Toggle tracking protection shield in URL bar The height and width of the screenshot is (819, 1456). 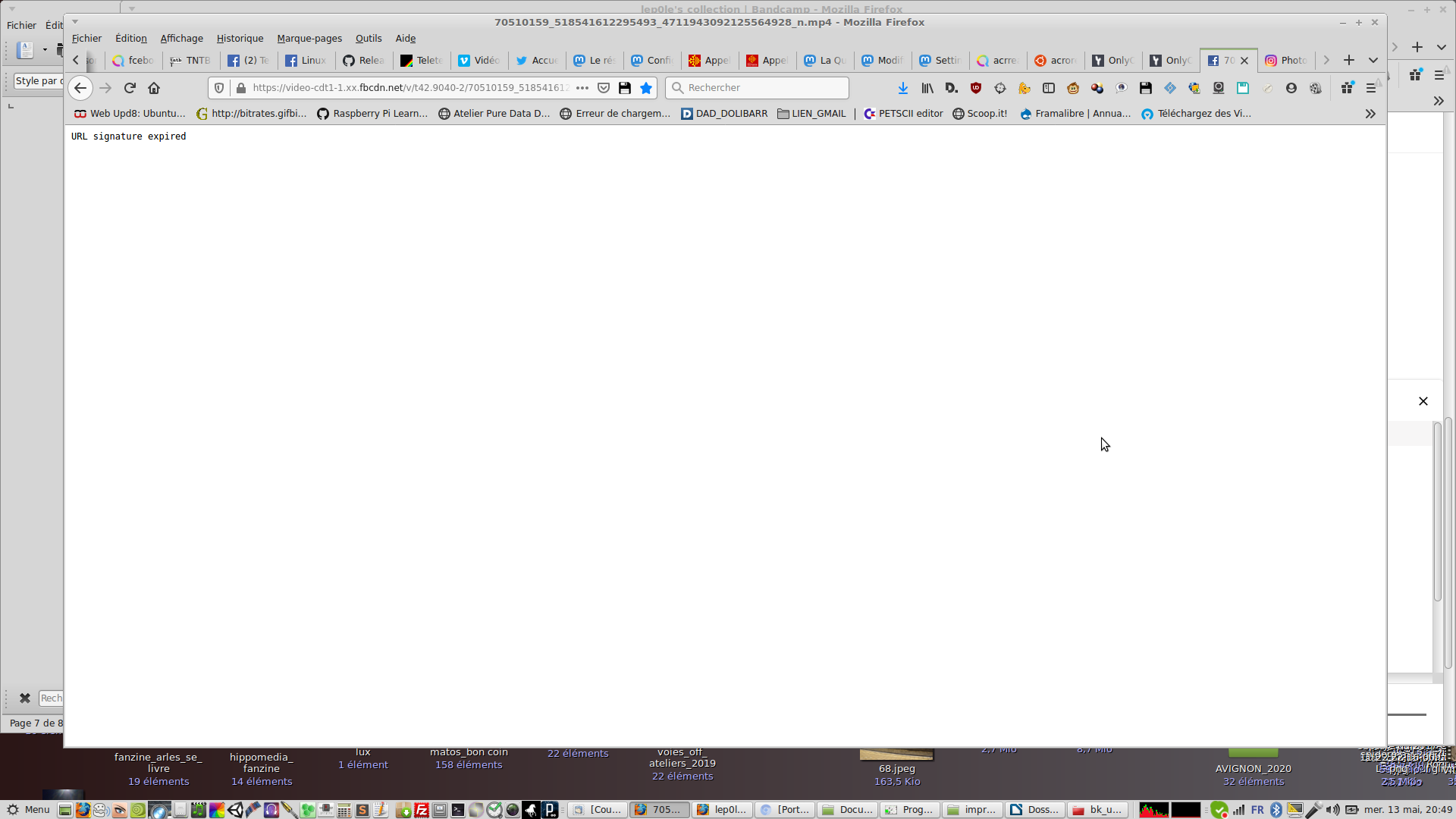click(x=219, y=88)
